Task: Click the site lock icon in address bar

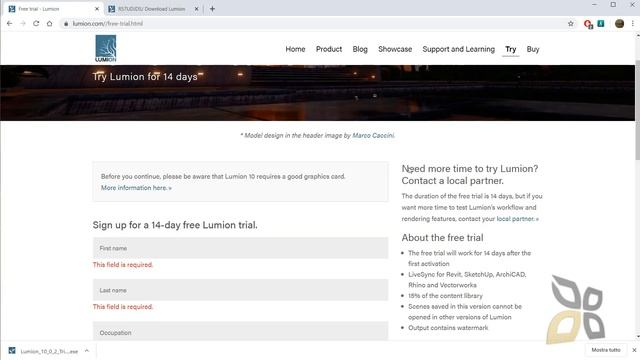Action: [x=66, y=24]
